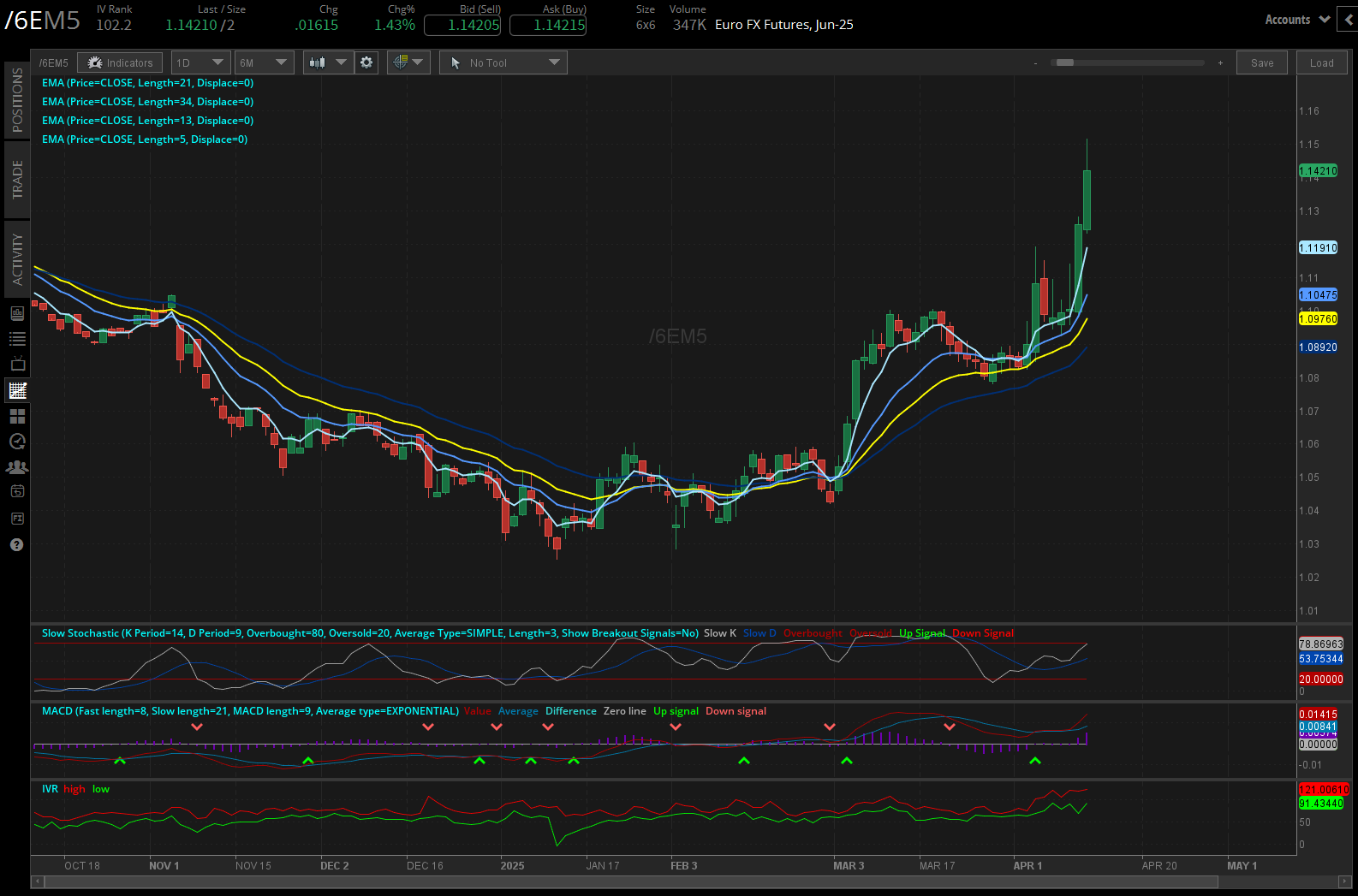Open the crosshair cursor mode dropdown

(408, 62)
